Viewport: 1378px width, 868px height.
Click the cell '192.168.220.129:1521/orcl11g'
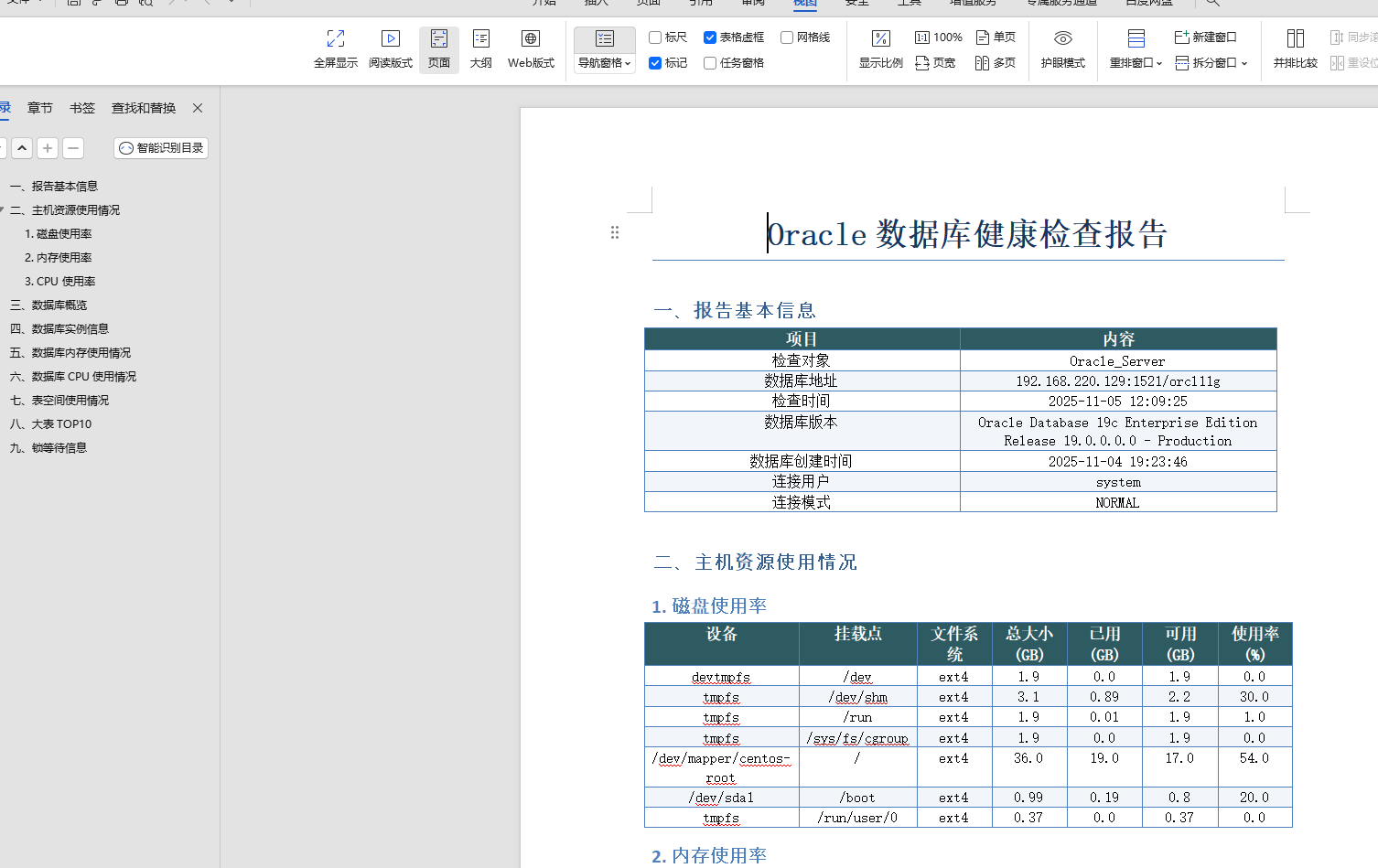(x=1117, y=381)
